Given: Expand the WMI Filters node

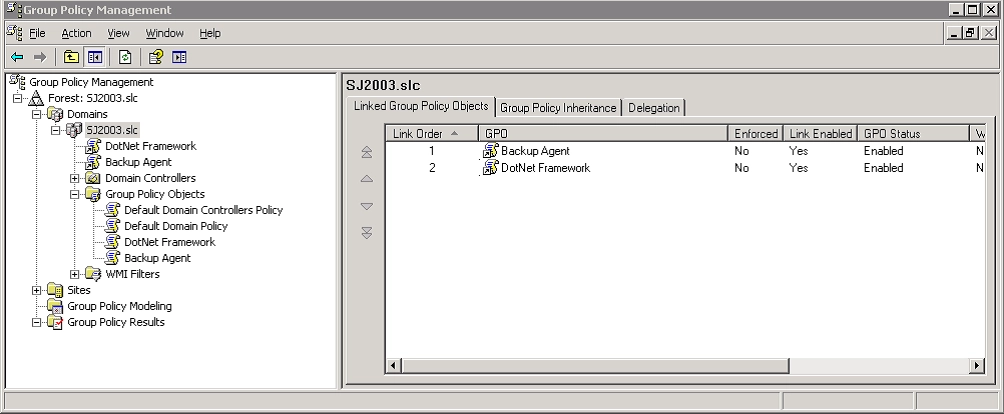Looking at the screenshot, I should click(x=75, y=275).
